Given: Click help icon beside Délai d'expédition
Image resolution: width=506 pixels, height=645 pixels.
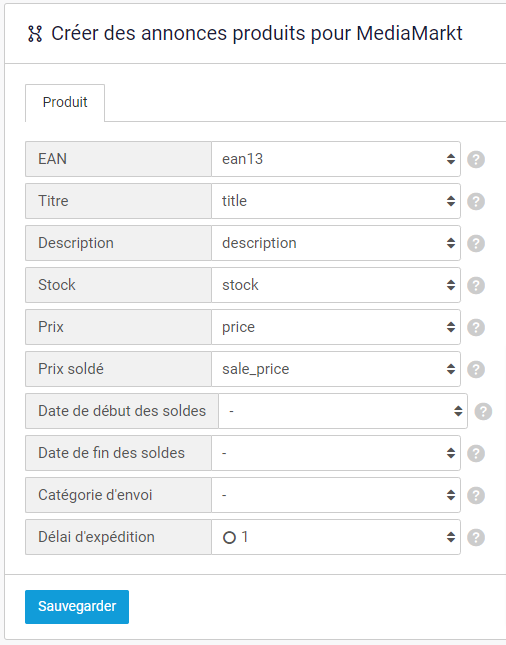Looking at the screenshot, I should pos(476,537).
